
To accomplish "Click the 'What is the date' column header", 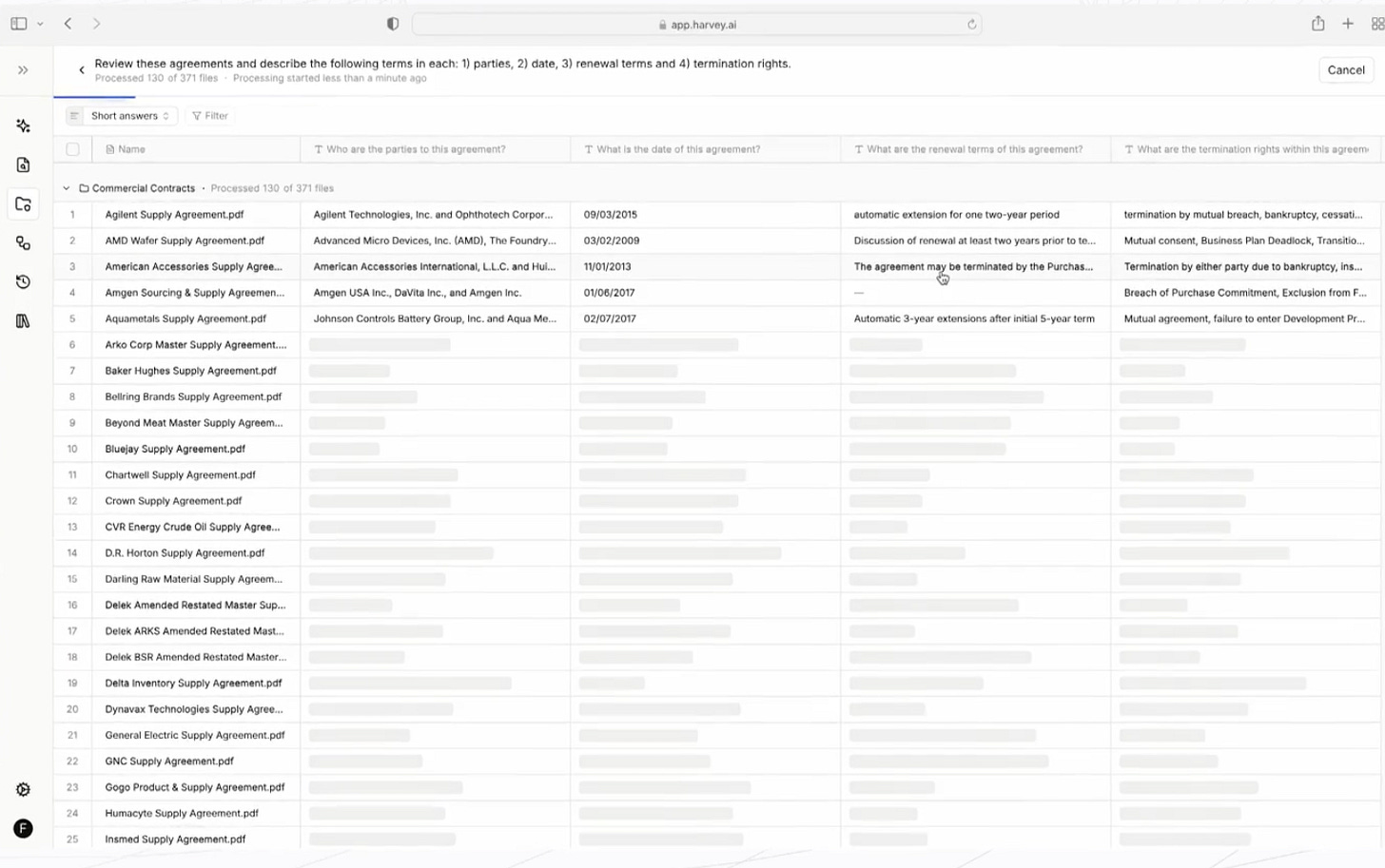I will (x=706, y=149).
